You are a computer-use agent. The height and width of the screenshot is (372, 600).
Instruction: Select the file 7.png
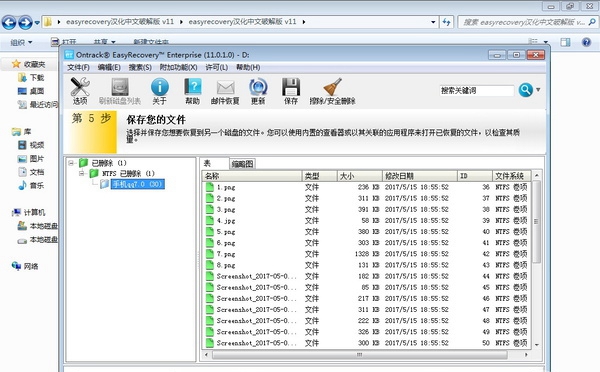coord(226,254)
